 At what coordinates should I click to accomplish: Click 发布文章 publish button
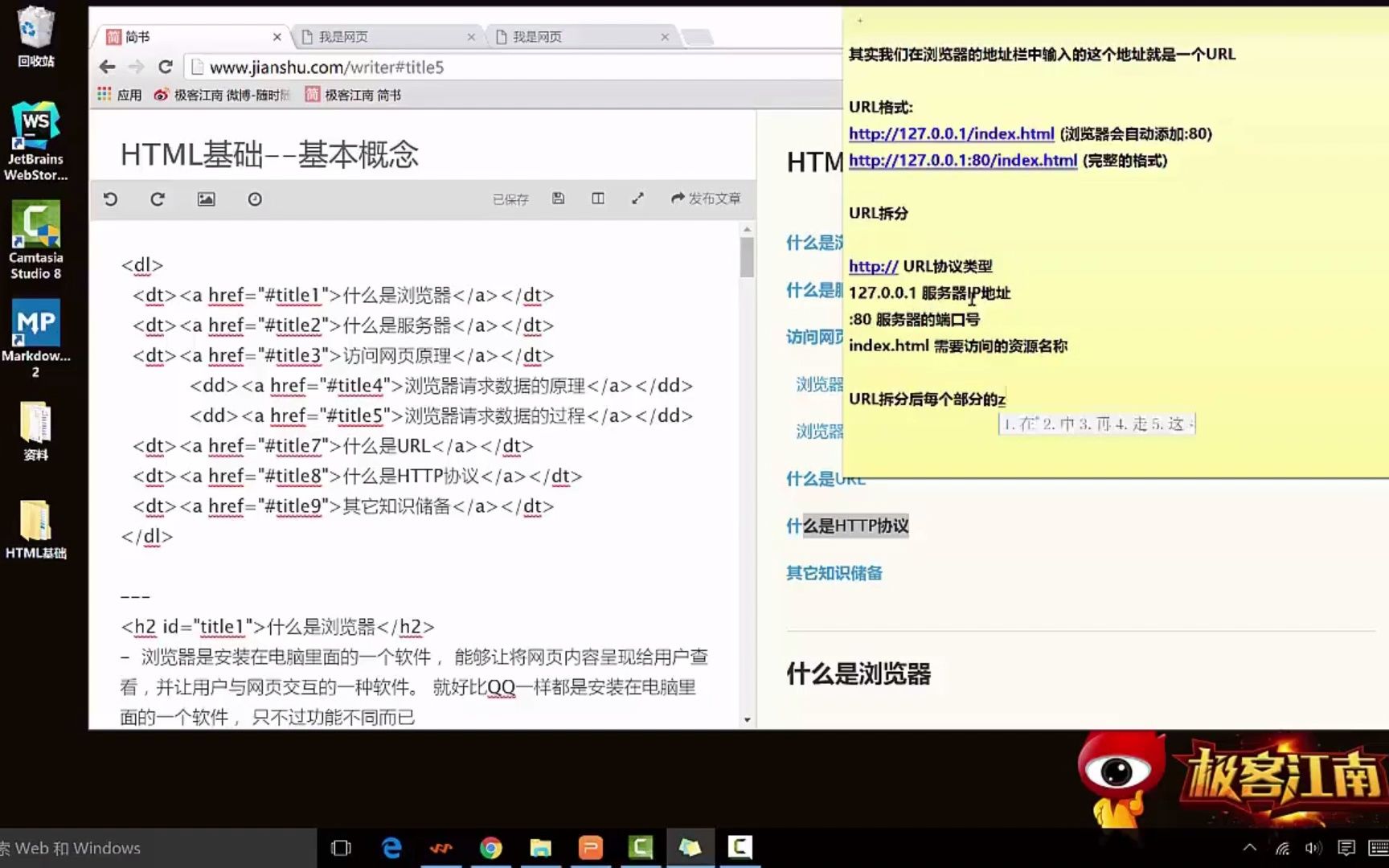[706, 198]
